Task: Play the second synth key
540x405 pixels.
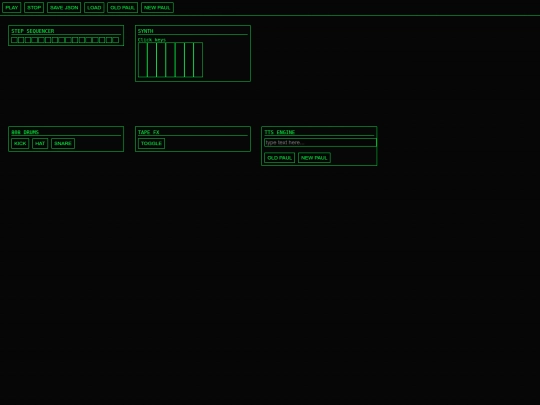Action: tap(152, 60)
